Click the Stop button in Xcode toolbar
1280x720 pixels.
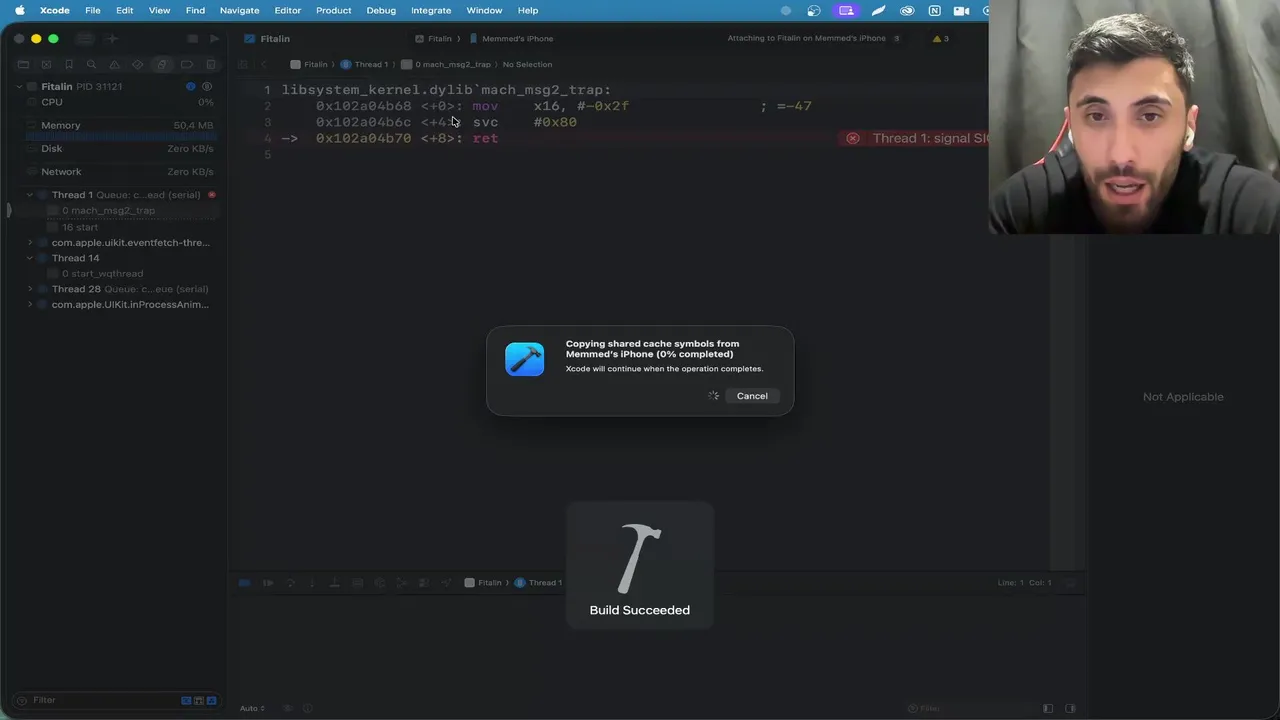coord(192,38)
